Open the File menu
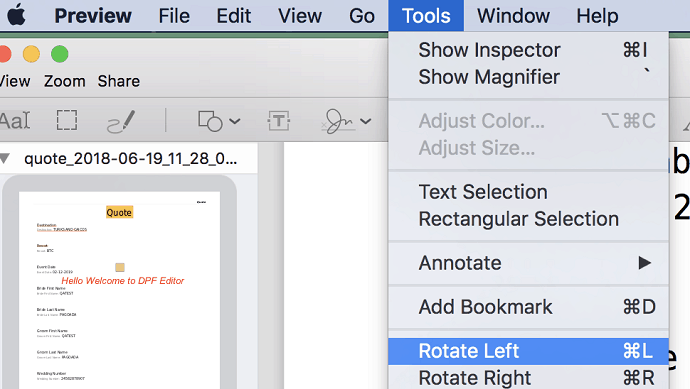The width and height of the screenshot is (690, 389). (x=174, y=16)
